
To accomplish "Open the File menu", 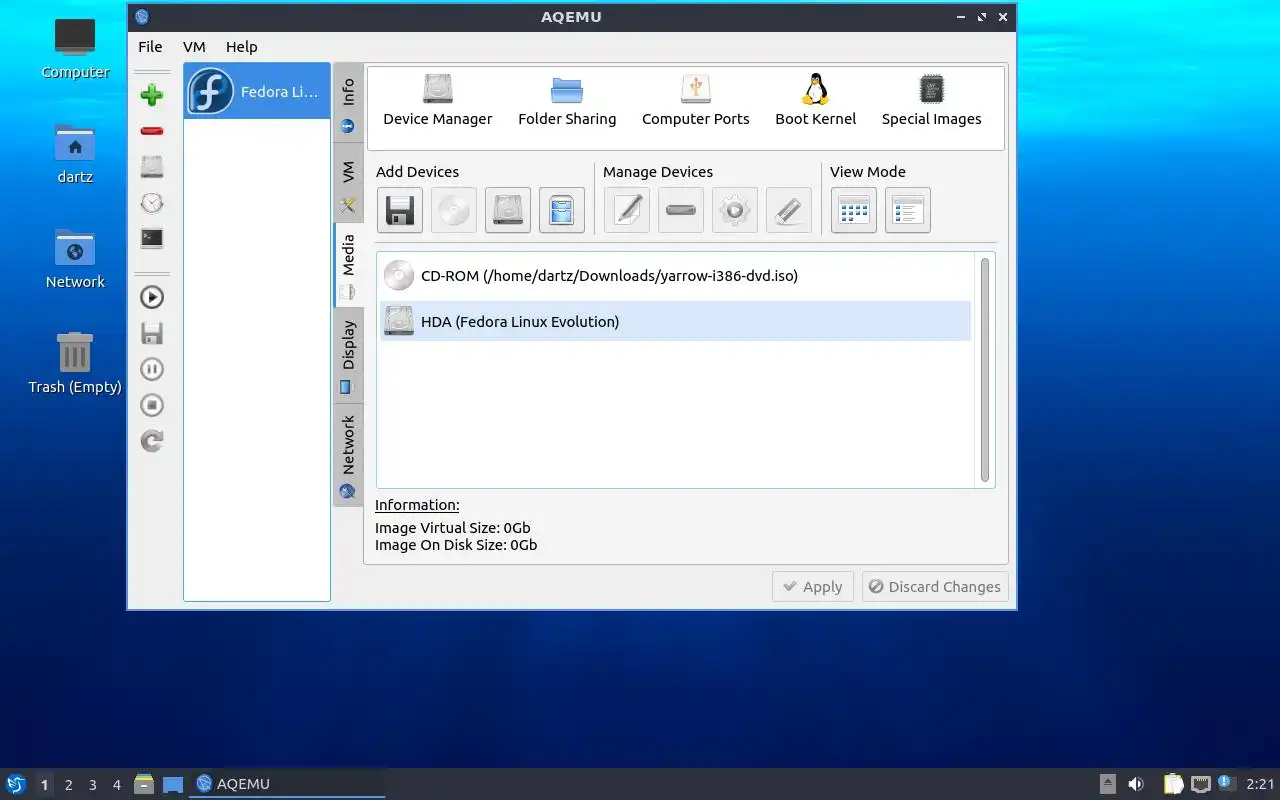I will point(150,46).
